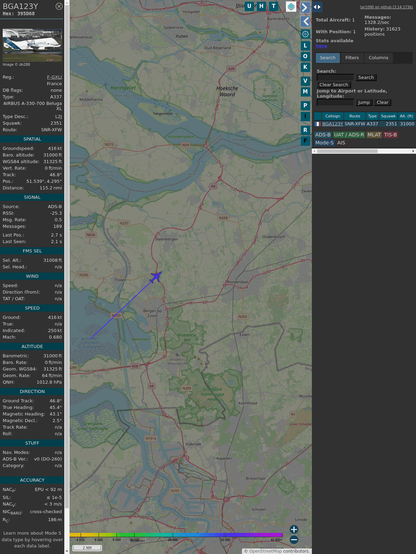
Task: Click the Search button
Action: [366, 77]
